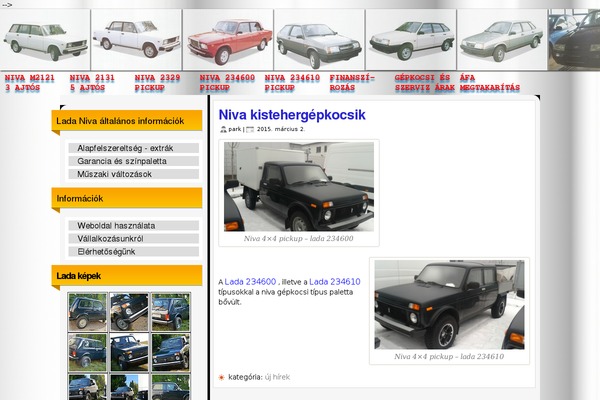Open Műszaki változások sidebar link

[134, 174]
